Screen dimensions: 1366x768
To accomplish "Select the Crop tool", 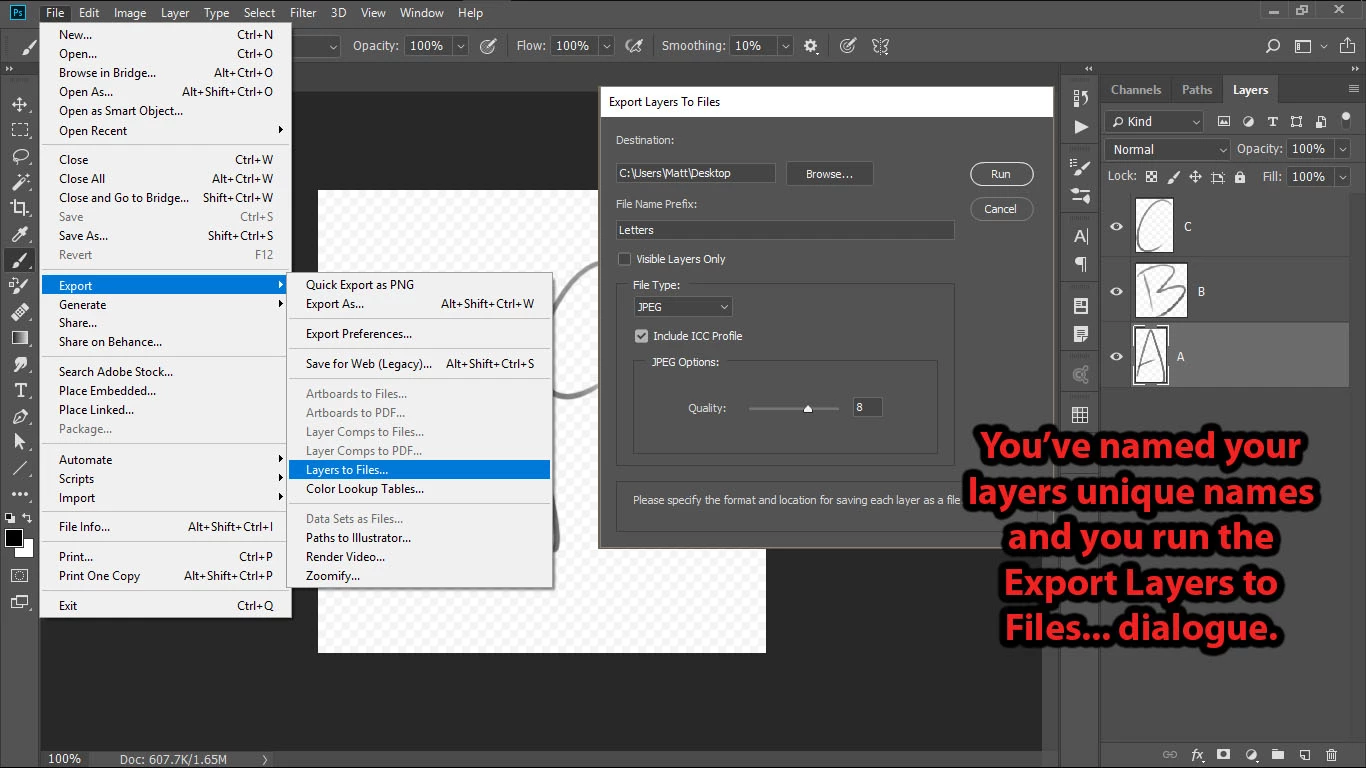I will click(x=19, y=208).
